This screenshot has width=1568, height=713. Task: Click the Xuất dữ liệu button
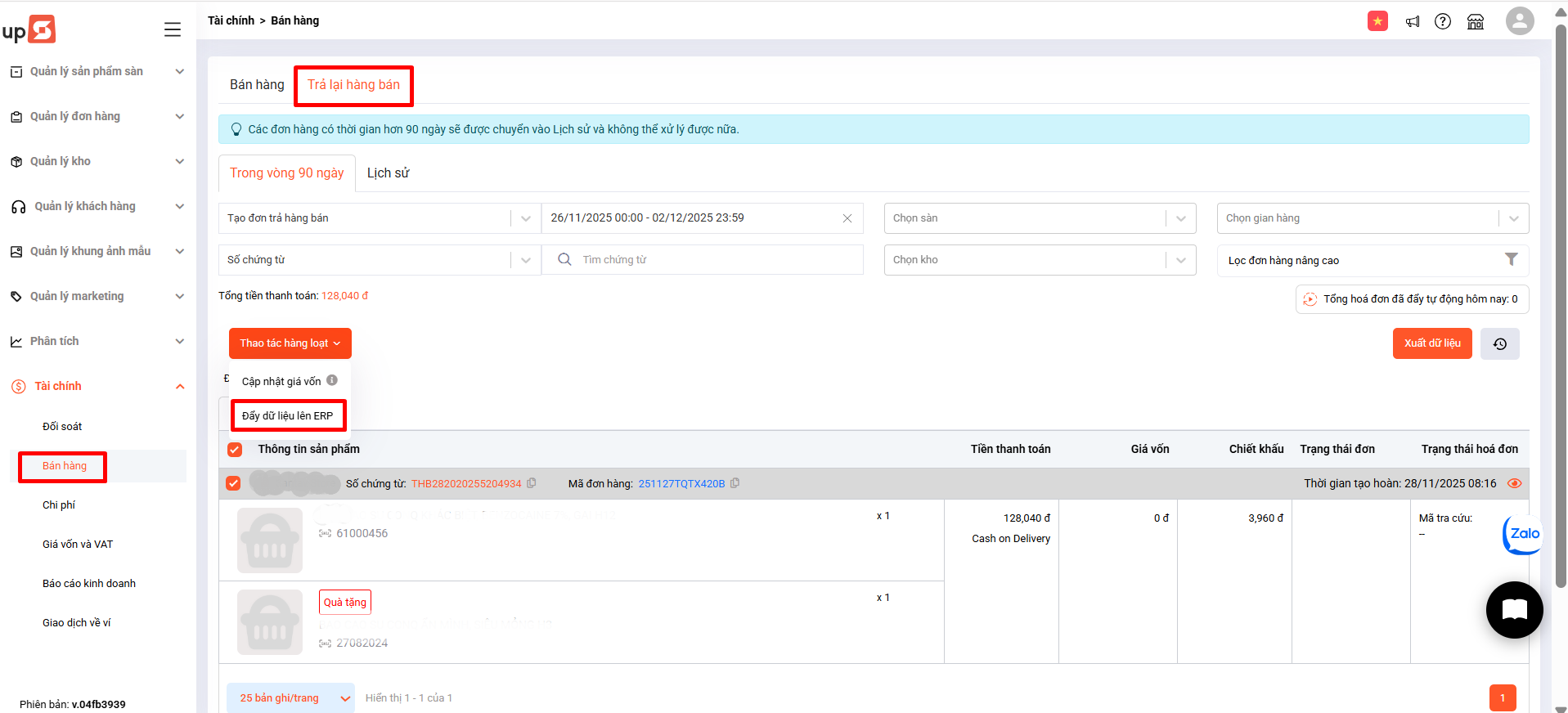pyautogui.click(x=1431, y=343)
